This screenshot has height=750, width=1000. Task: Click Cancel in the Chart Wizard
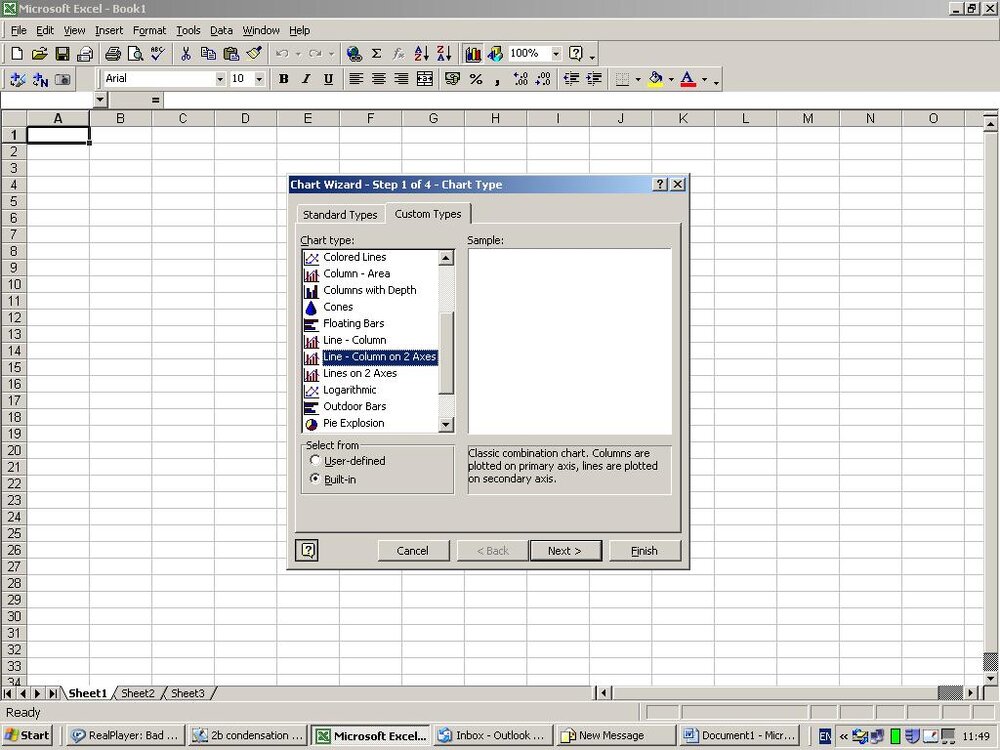tap(413, 550)
